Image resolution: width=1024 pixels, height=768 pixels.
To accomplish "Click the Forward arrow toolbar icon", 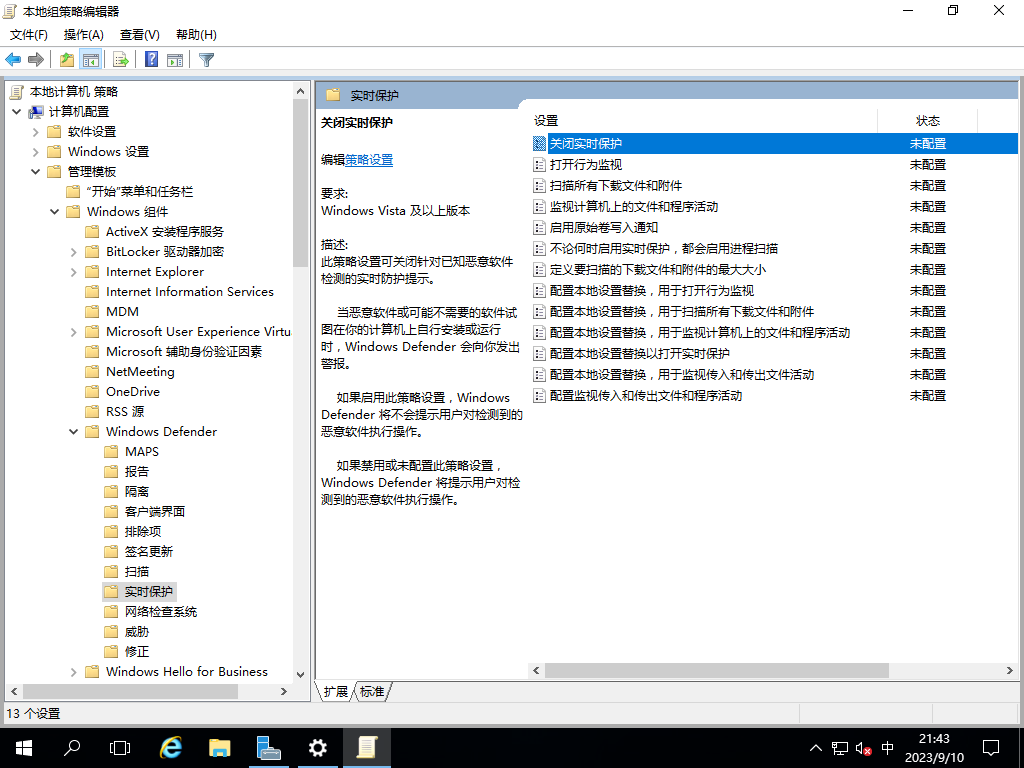I will point(36,59).
